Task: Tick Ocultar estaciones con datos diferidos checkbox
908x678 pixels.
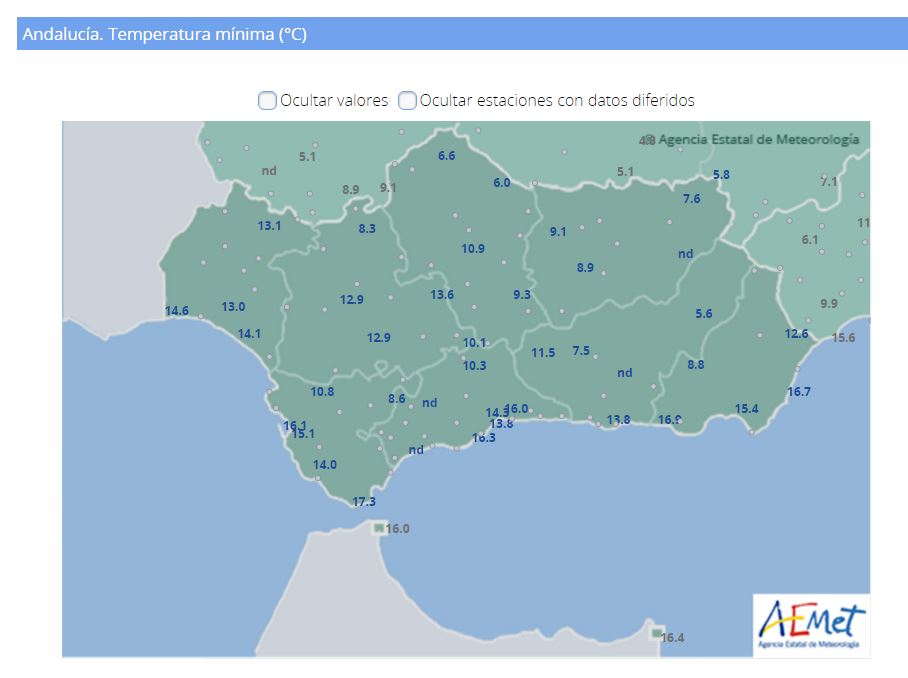Action: [x=407, y=100]
